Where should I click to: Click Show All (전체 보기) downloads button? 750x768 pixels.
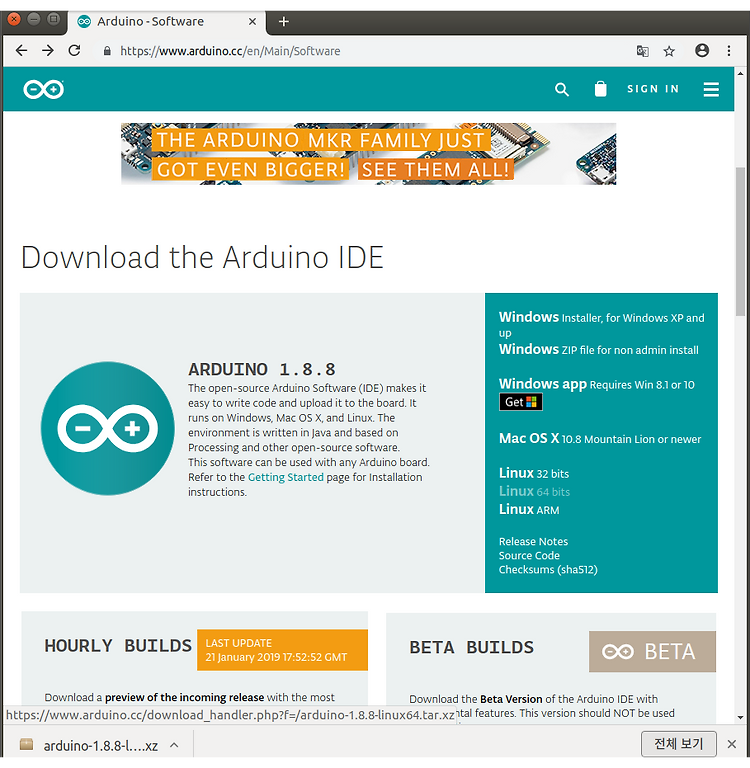coord(679,744)
